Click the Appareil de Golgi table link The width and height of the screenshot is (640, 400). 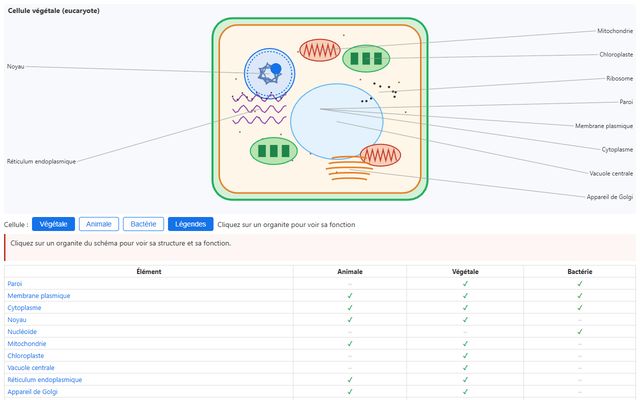33,392
